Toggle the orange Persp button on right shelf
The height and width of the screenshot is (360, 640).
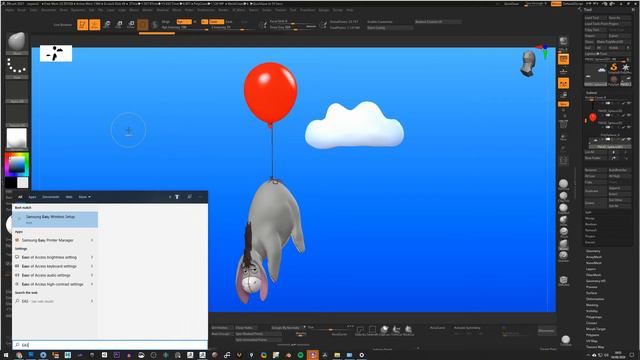(x=564, y=60)
